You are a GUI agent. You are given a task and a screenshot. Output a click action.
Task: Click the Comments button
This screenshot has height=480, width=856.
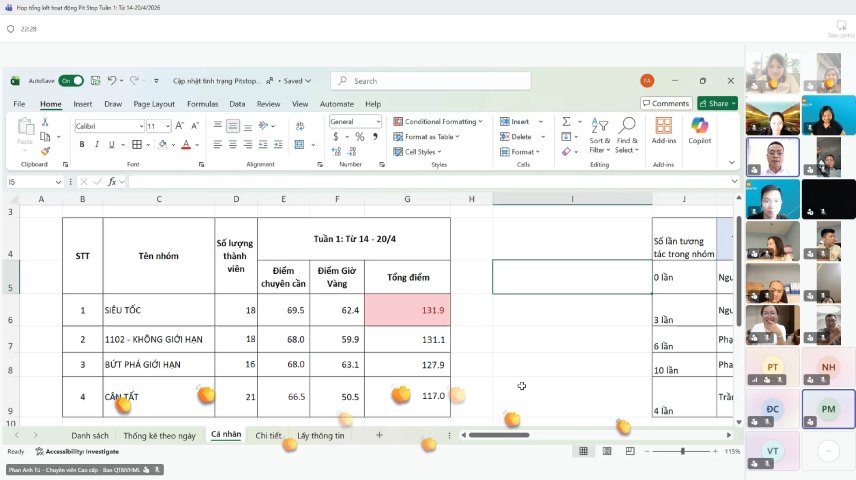666,103
